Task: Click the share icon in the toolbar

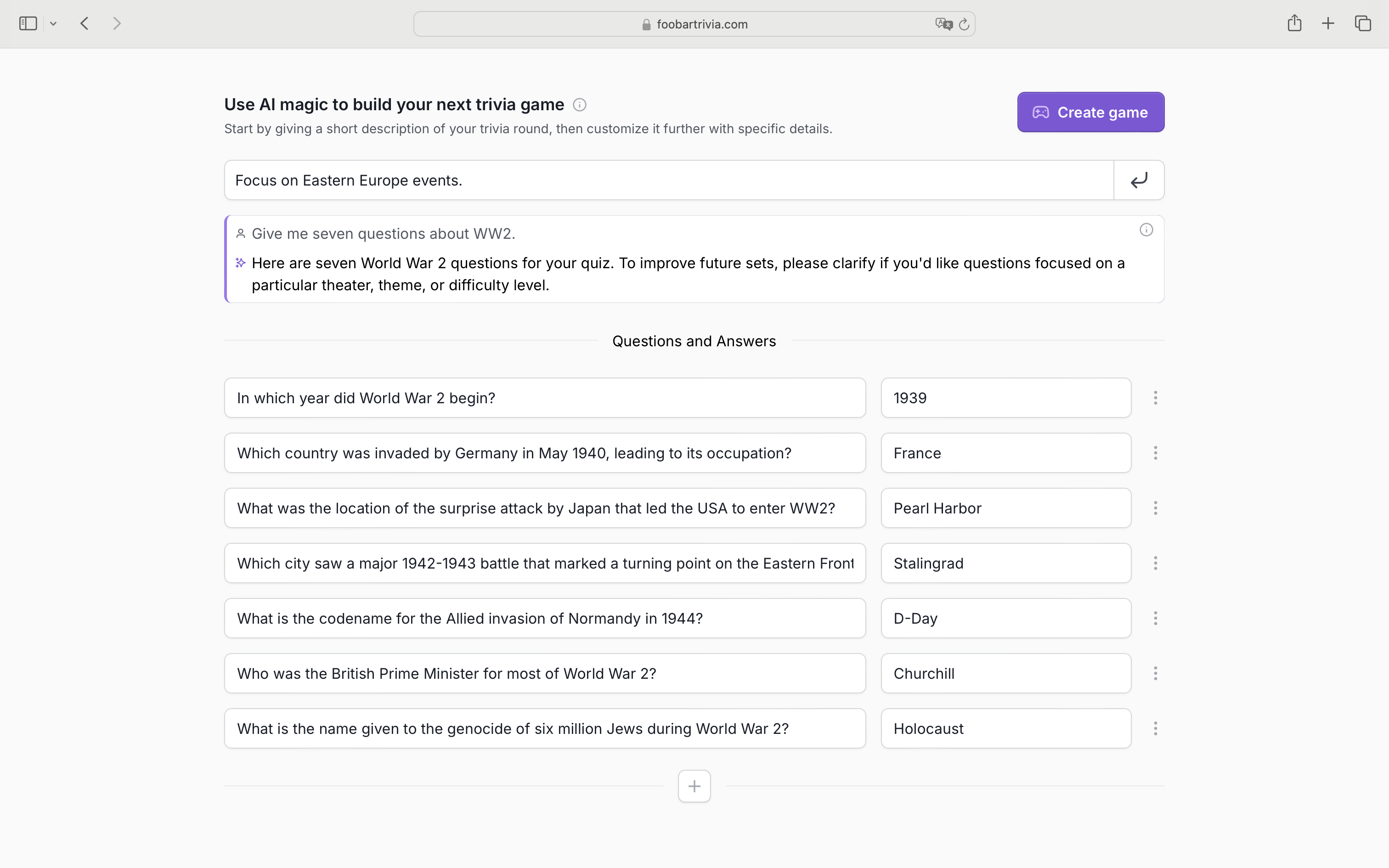Action: (1294, 23)
